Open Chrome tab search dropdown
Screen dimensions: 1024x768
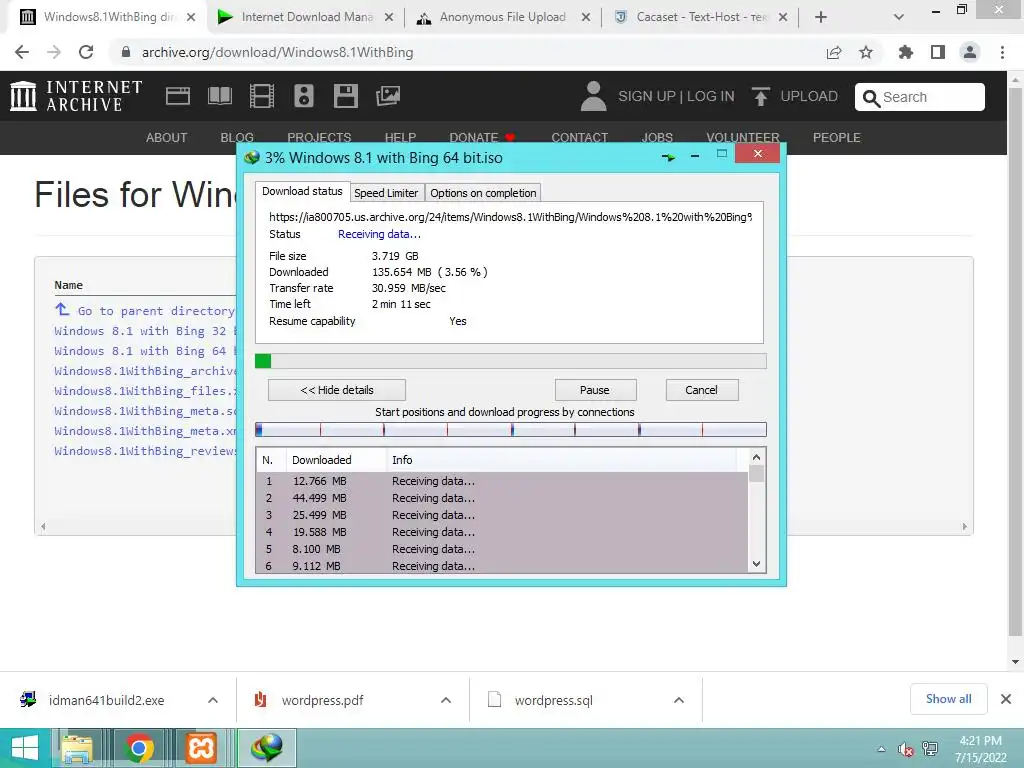pyautogui.click(x=899, y=17)
